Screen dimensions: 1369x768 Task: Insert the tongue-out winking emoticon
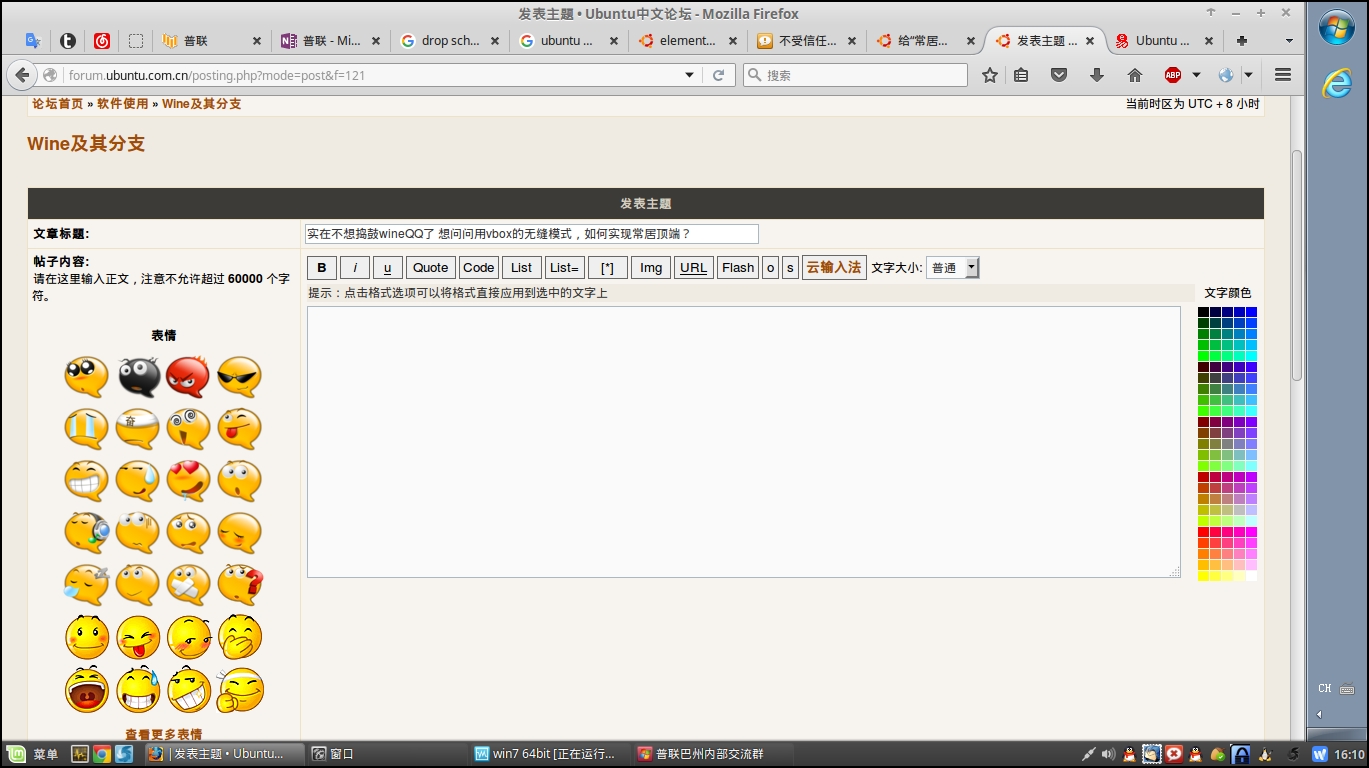239,429
